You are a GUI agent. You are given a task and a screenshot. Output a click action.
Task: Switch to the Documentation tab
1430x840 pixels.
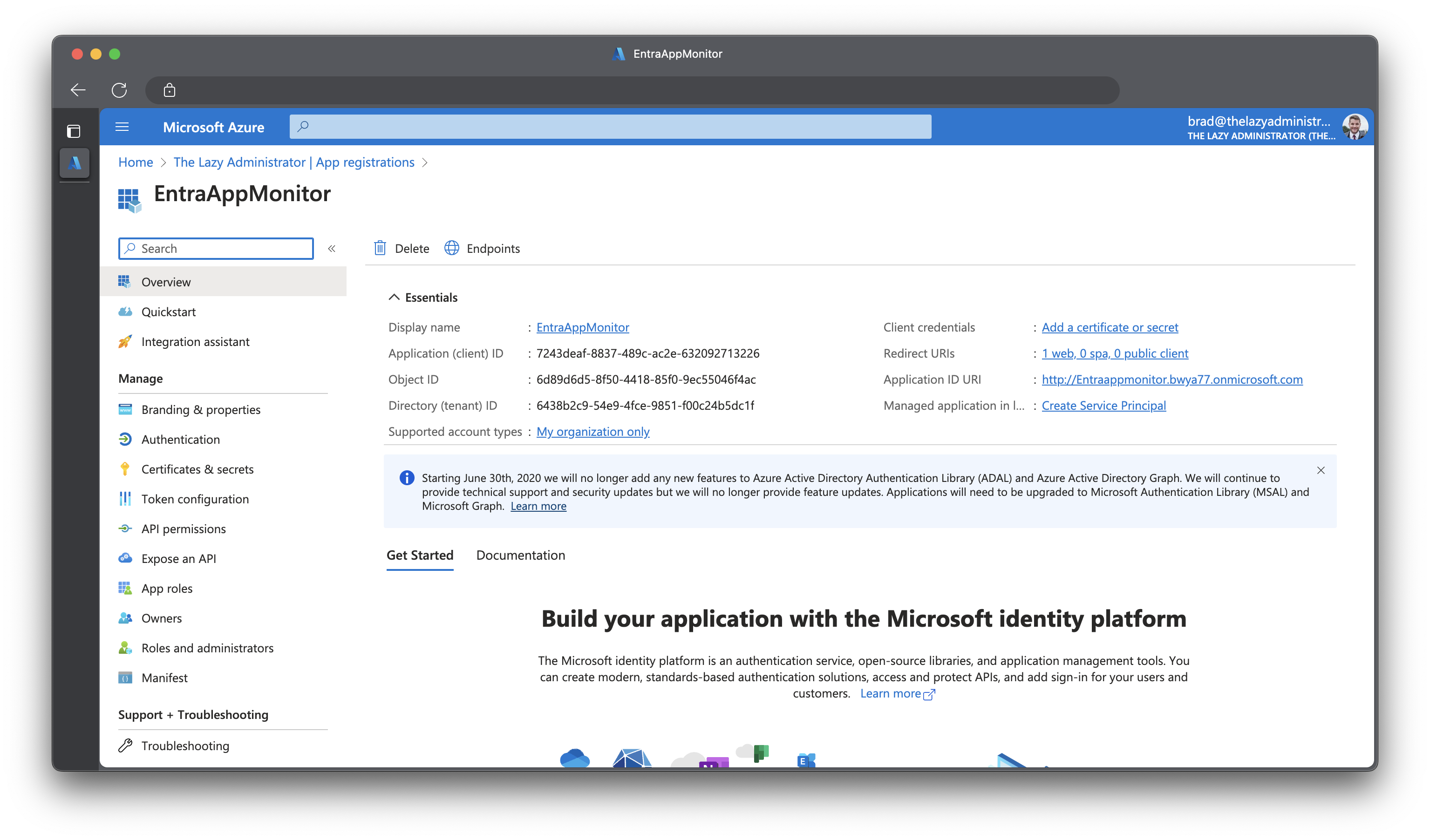(520, 555)
